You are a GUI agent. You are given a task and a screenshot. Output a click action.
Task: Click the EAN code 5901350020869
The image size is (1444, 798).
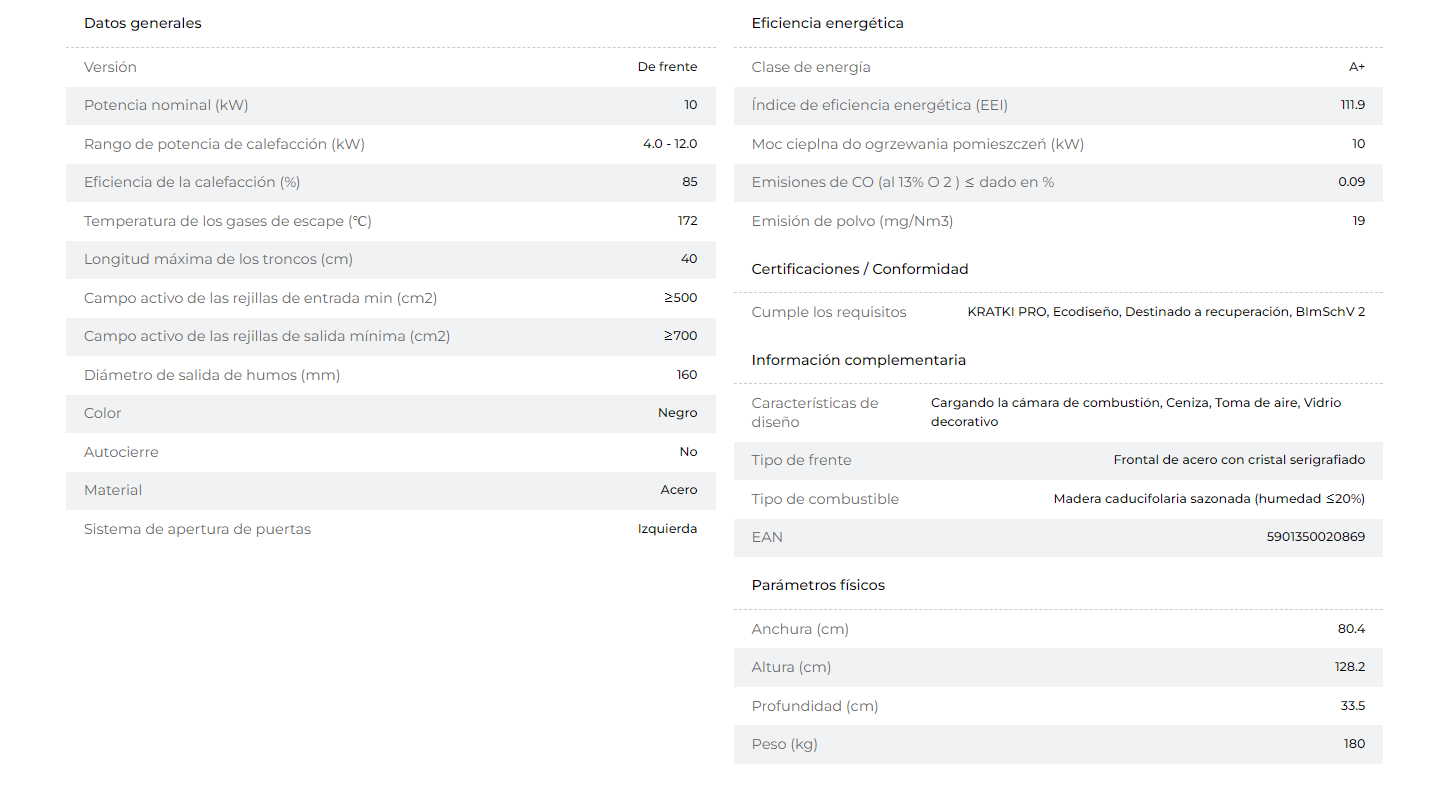pos(1315,537)
